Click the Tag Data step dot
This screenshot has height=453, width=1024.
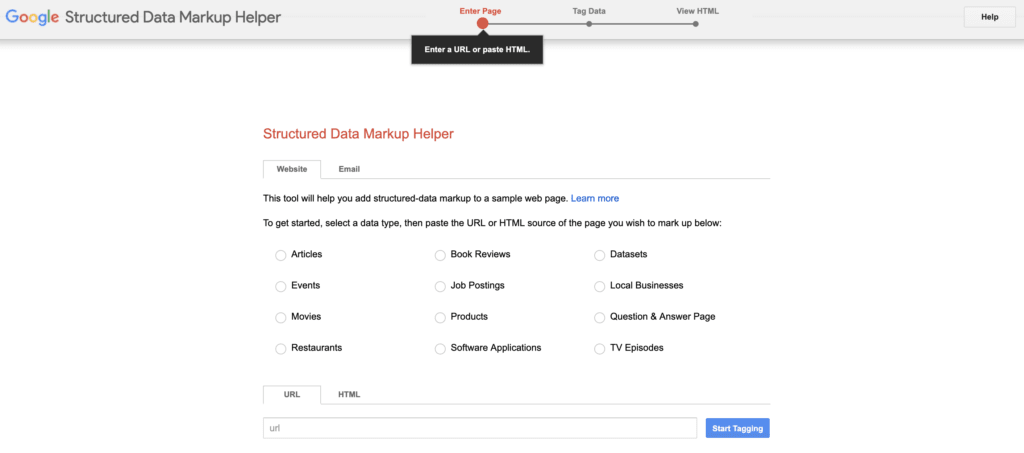tap(589, 24)
